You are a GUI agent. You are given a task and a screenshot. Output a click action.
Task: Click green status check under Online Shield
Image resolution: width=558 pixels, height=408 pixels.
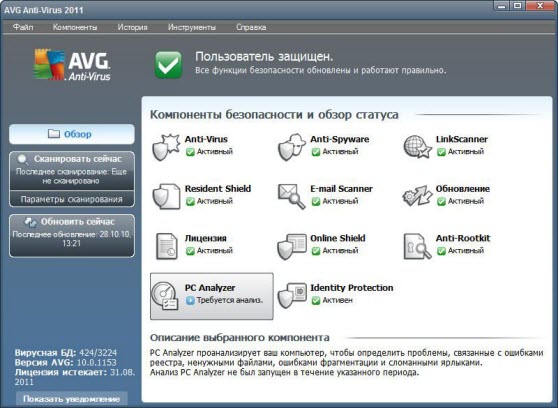[x=316, y=251]
